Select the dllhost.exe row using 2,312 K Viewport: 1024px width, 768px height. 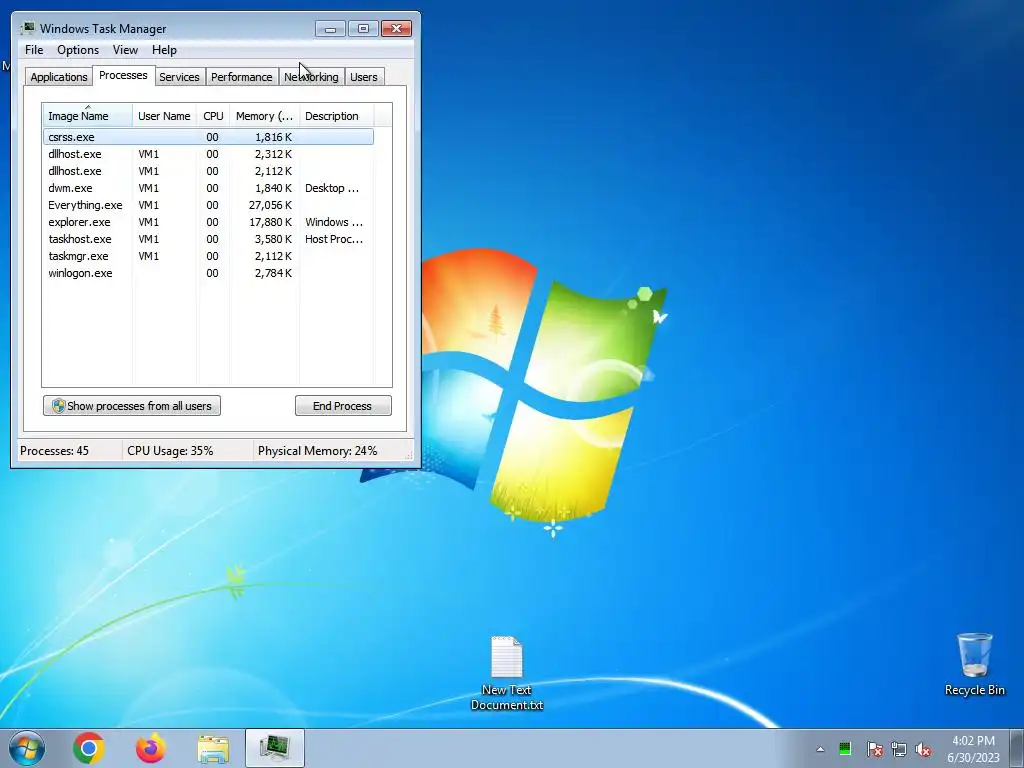point(208,154)
